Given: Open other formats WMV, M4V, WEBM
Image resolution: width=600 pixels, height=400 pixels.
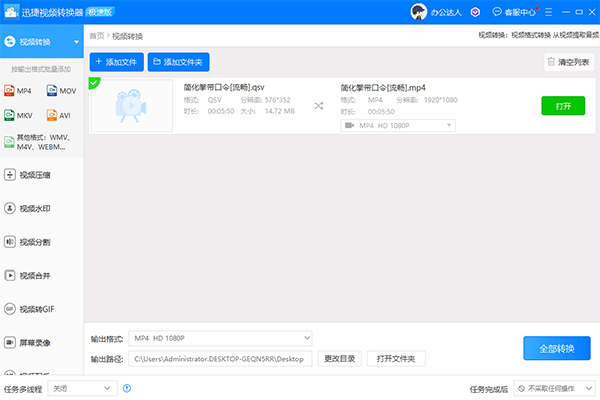Looking at the screenshot, I should (37, 142).
